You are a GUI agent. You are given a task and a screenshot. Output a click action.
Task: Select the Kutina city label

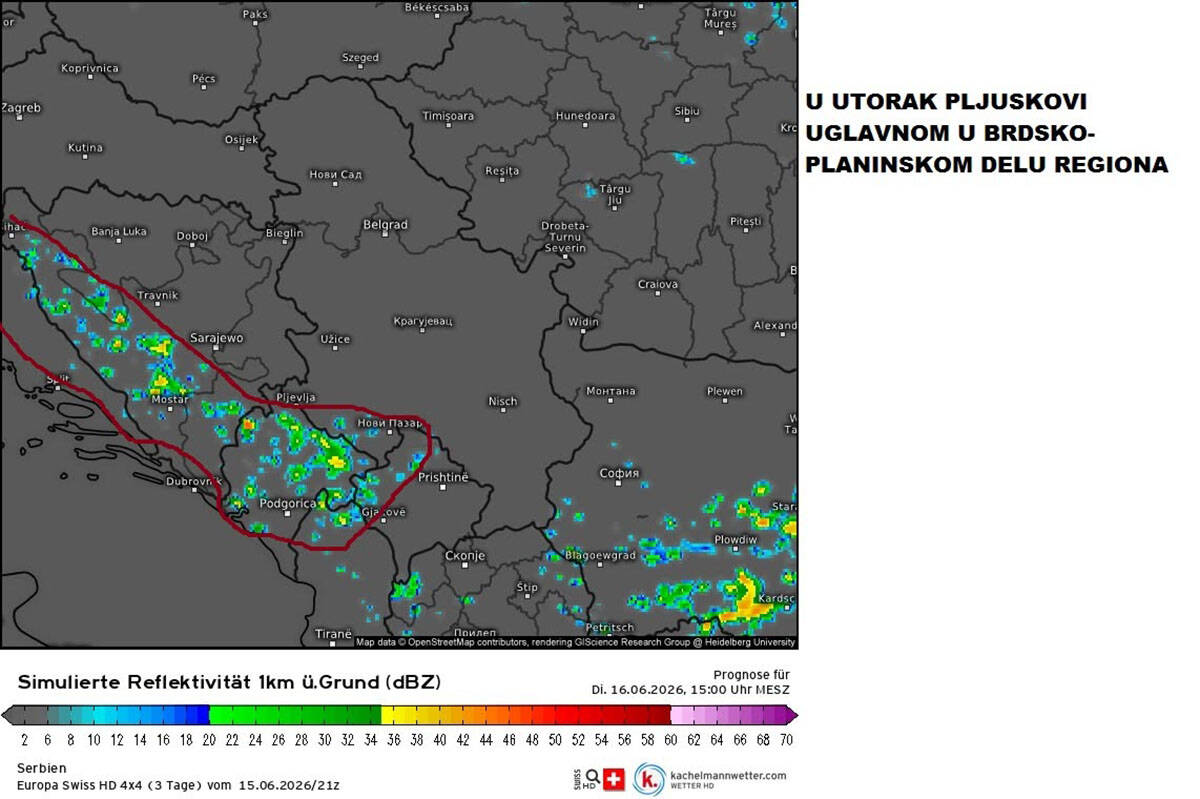(85, 148)
